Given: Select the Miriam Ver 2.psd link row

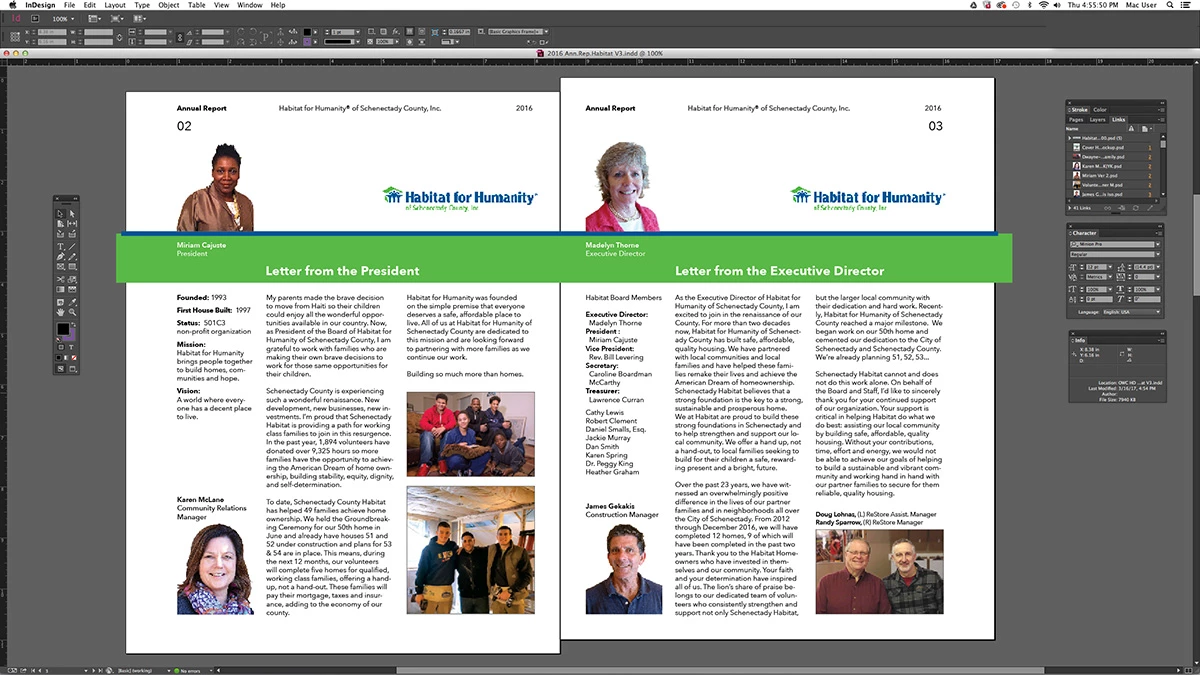Looking at the screenshot, I should [1112, 175].
